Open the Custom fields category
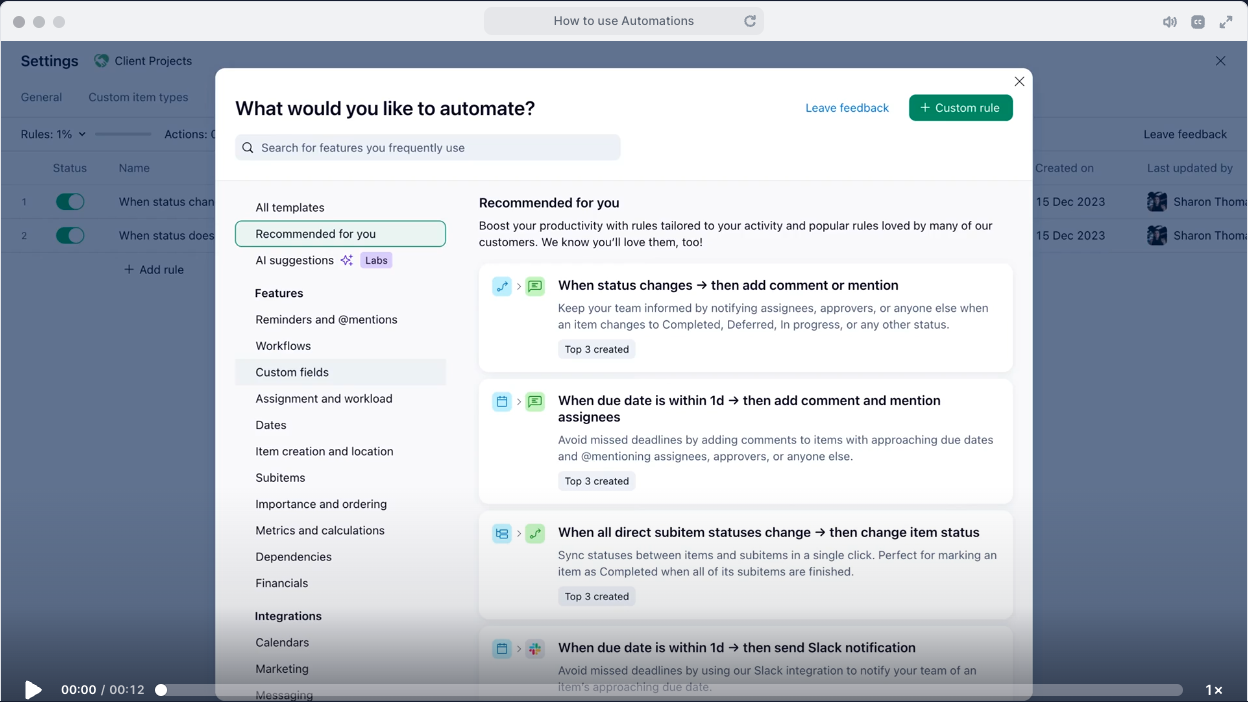1248x702 pixels. pos(292,372)
